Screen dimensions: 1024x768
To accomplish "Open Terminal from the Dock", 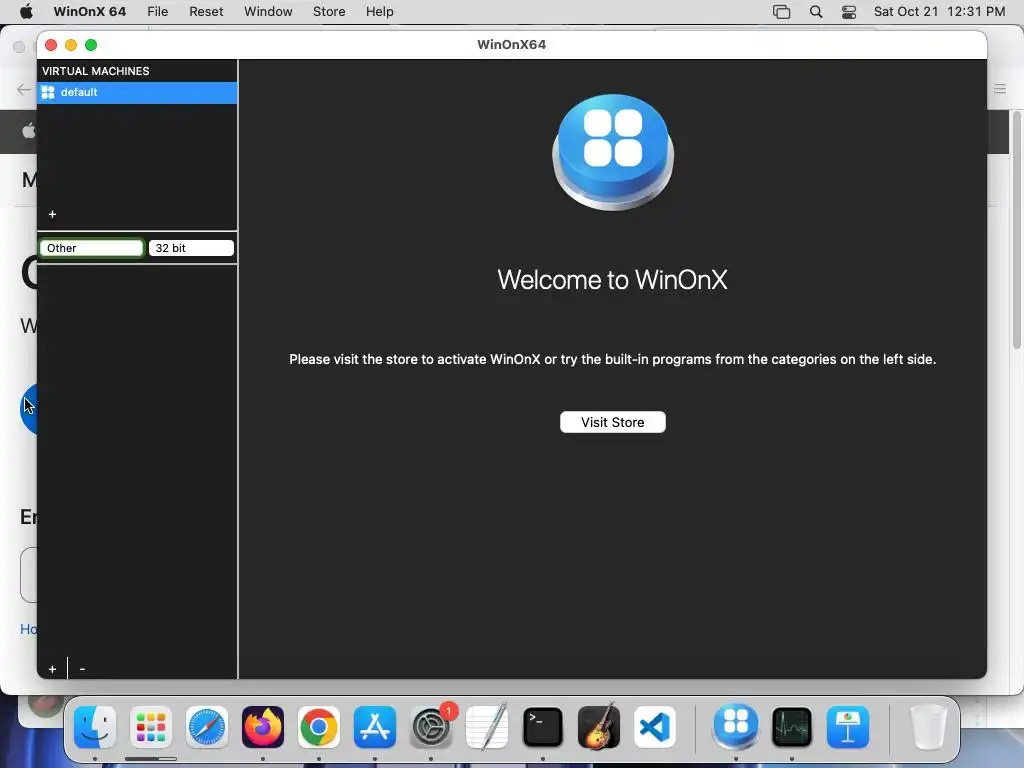I will (543, 727).
